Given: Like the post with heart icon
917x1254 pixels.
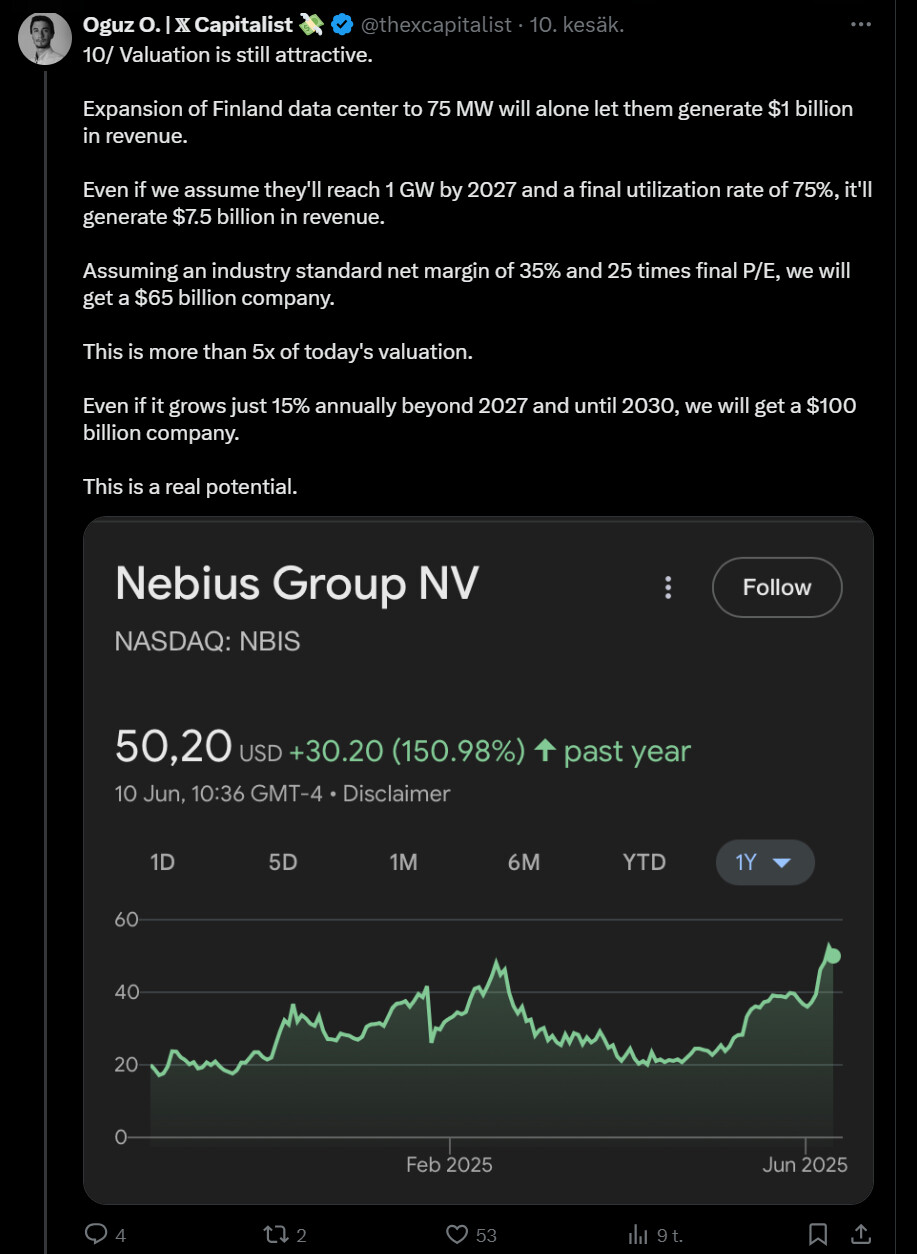Looking at the screenshot, I should click(457, 1234).
